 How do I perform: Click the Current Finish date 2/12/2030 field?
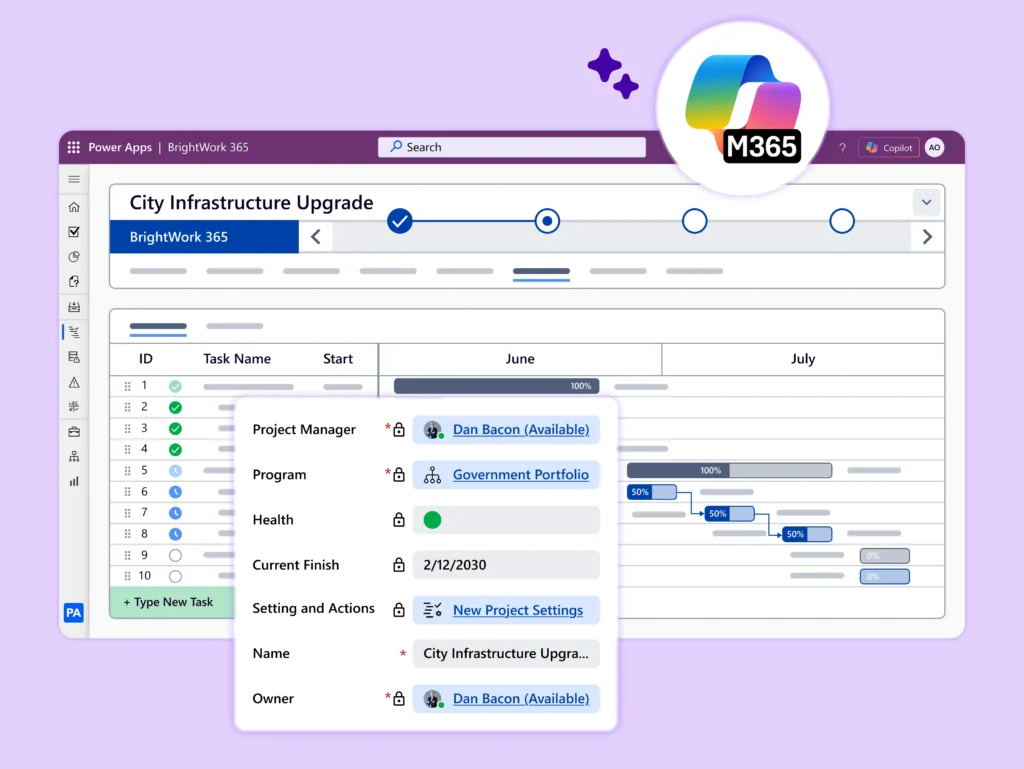coord(506,565)
